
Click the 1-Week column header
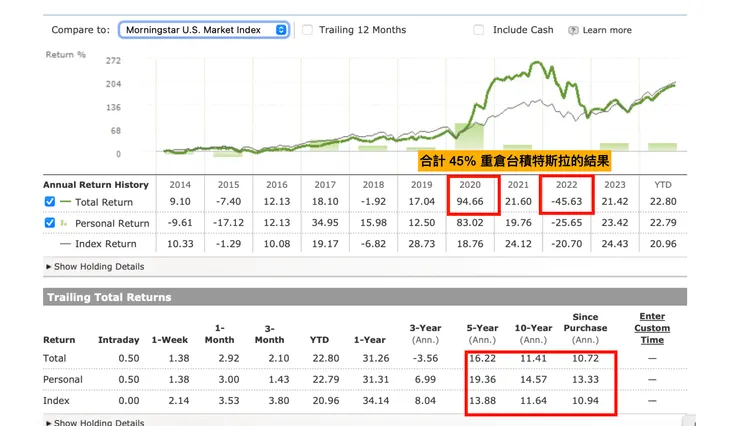point(169,340)
